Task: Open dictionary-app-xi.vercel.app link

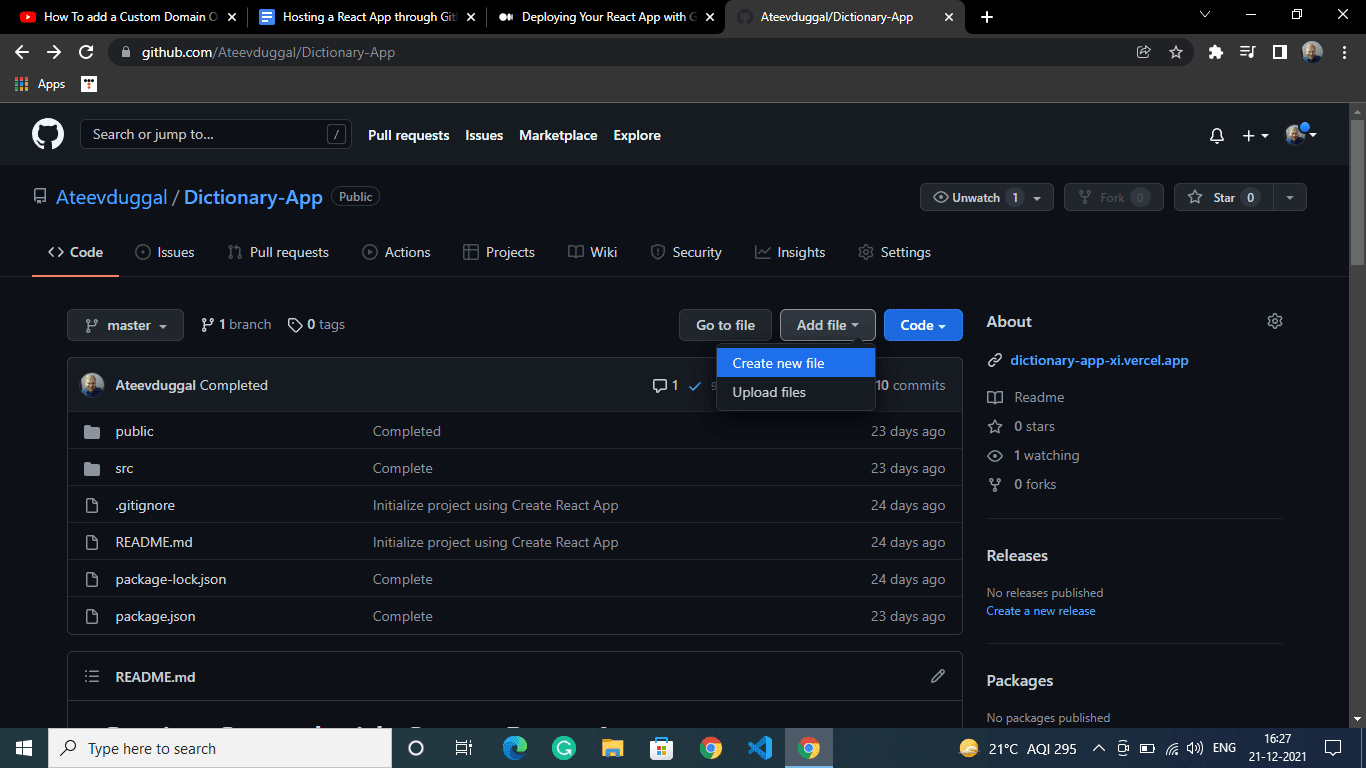Action: (x=1099, y=360)
